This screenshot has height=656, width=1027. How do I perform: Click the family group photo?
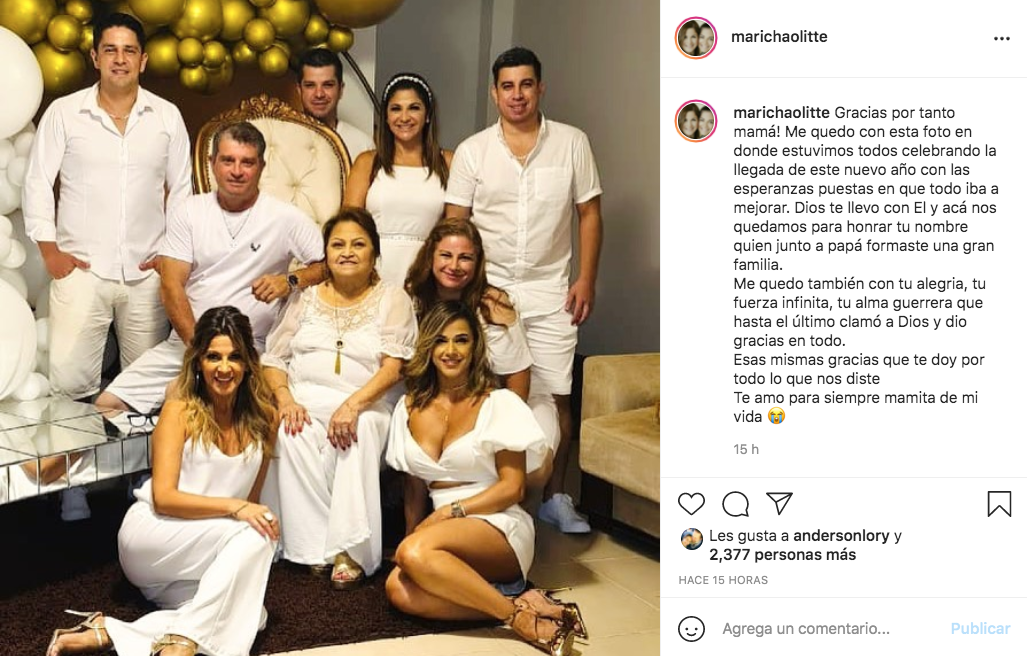(x=330, y=328)
